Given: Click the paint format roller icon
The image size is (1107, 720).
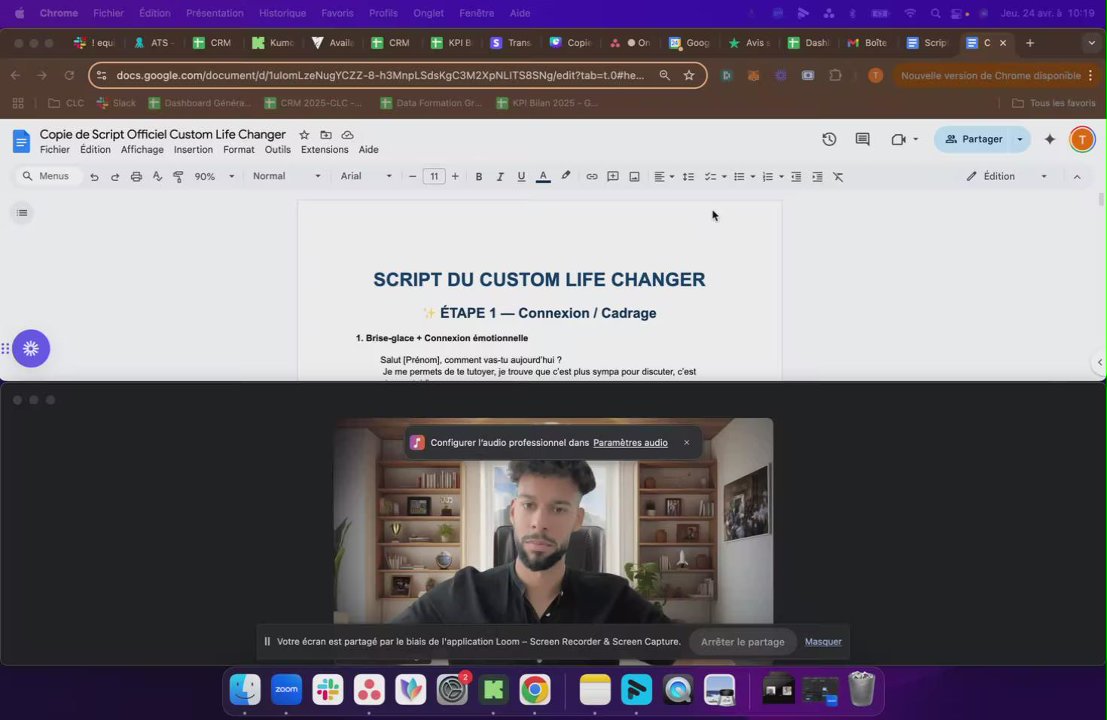Looking at the screenshot, I should click(x=178, y=176).
